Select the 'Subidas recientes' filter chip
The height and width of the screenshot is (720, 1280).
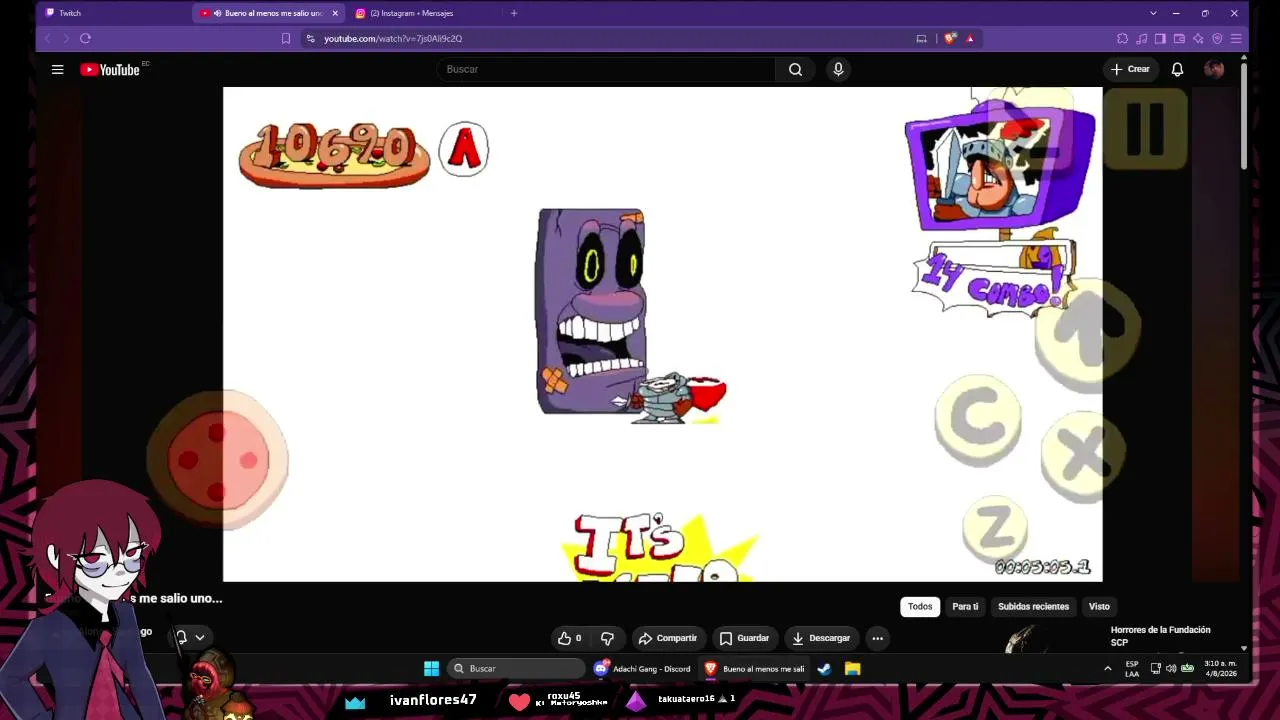pos(1033,606)
